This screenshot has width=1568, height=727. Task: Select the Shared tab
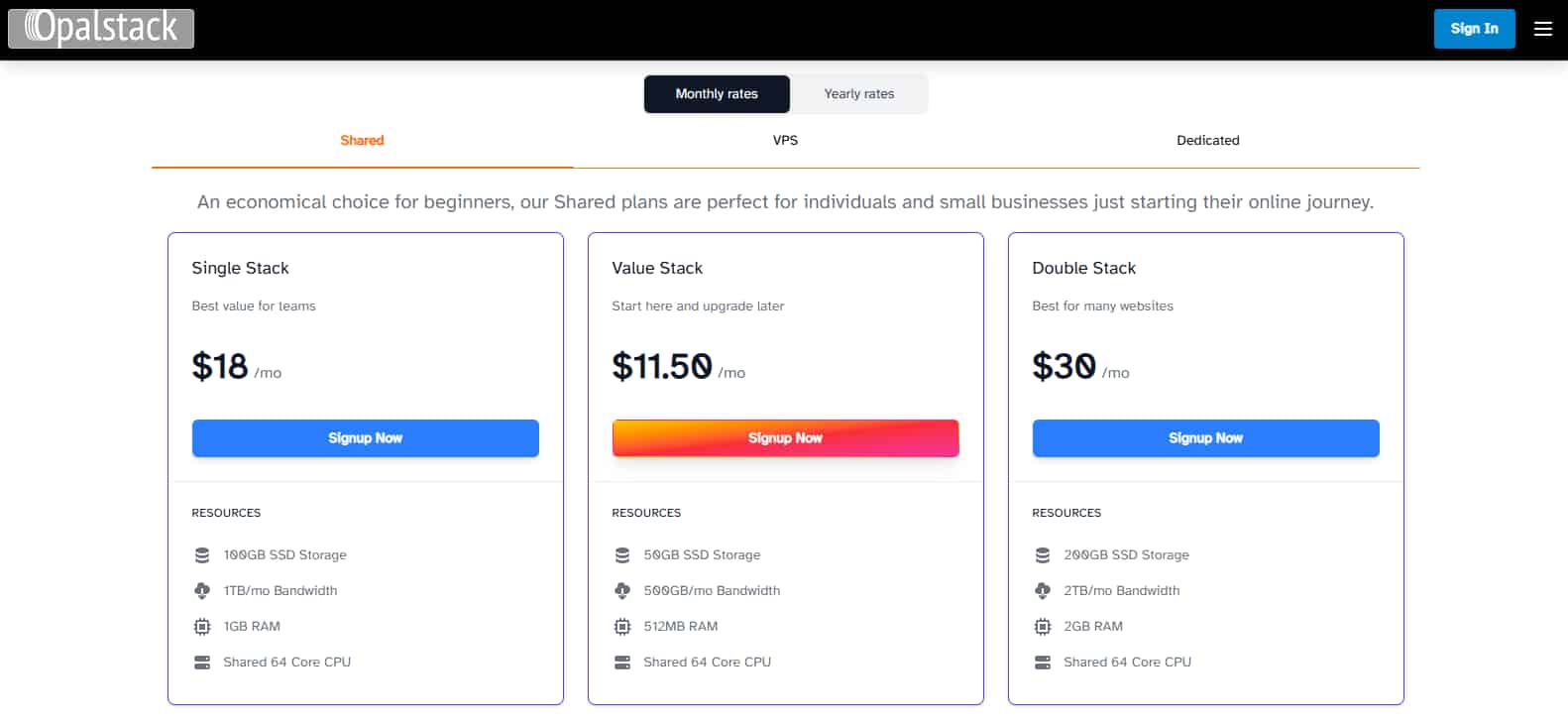coord(362,141)
